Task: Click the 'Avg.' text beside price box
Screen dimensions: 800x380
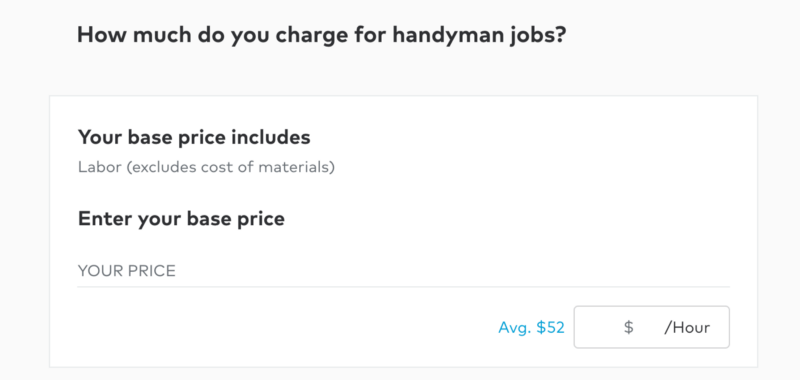Action: [515, 327]
